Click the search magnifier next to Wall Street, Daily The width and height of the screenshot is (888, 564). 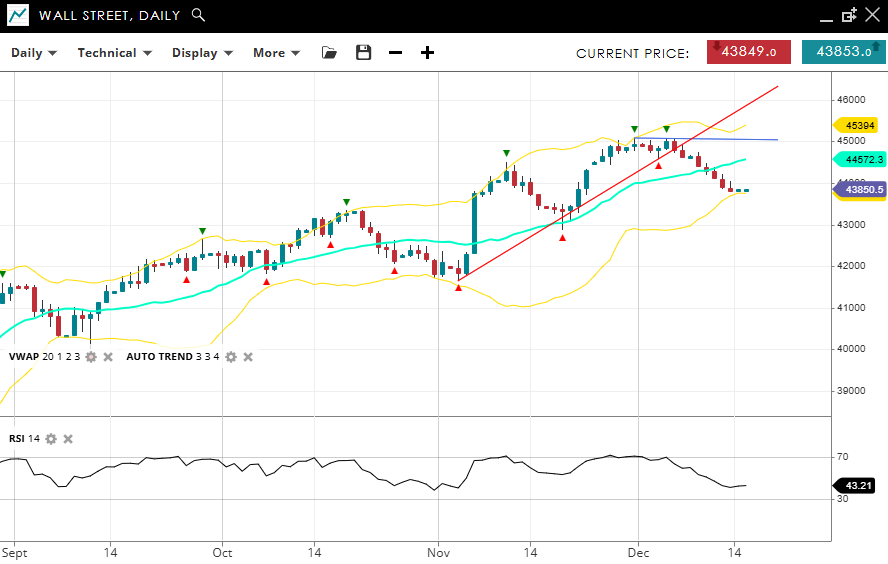tap(198, 15)
